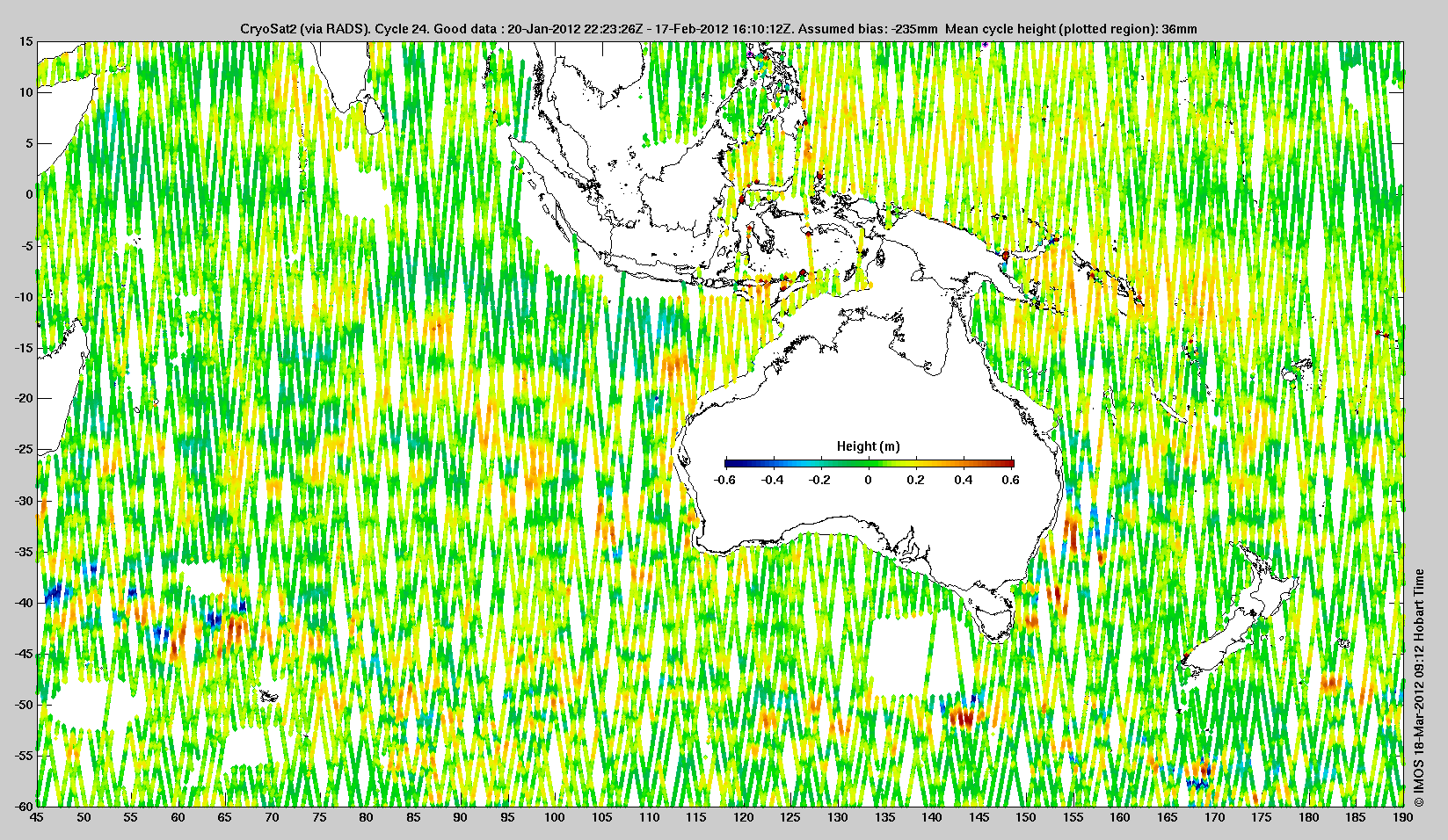Pick the "130" longitude tick label

tap(838, 817)
